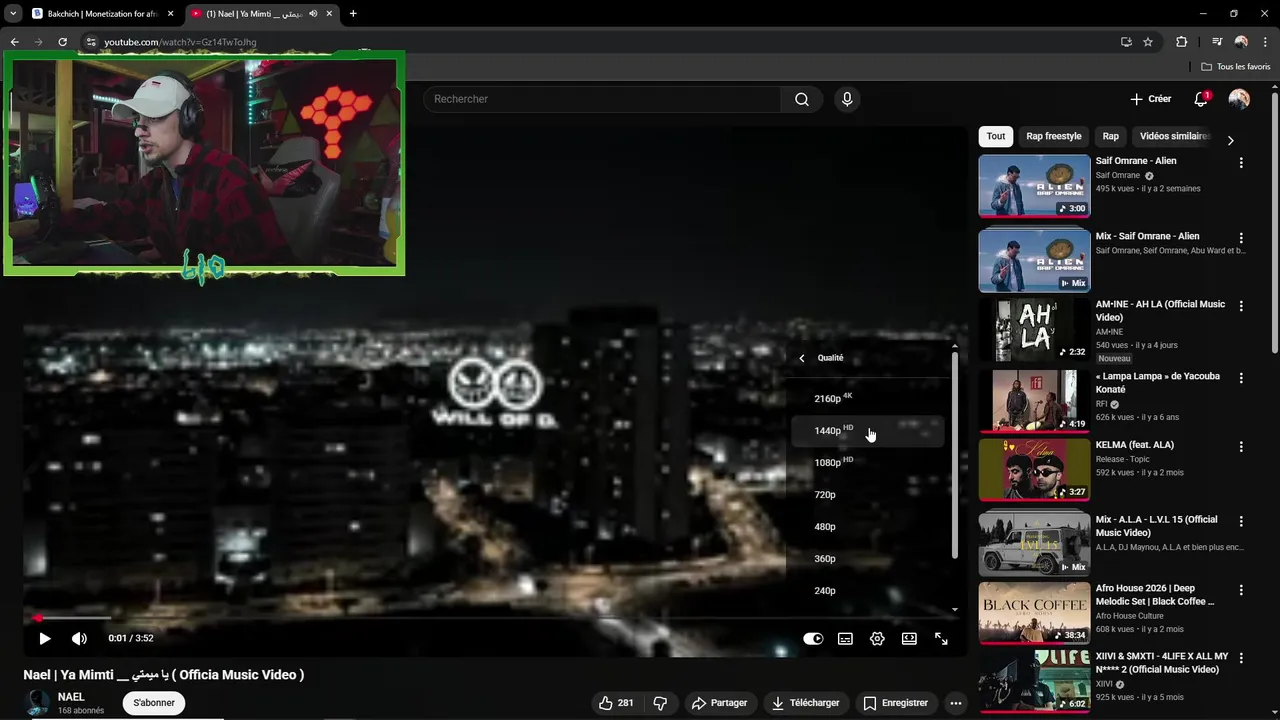Open NAEL channel avatar
The width and height of the screenshot is (1280, 720).
(38, 703)
